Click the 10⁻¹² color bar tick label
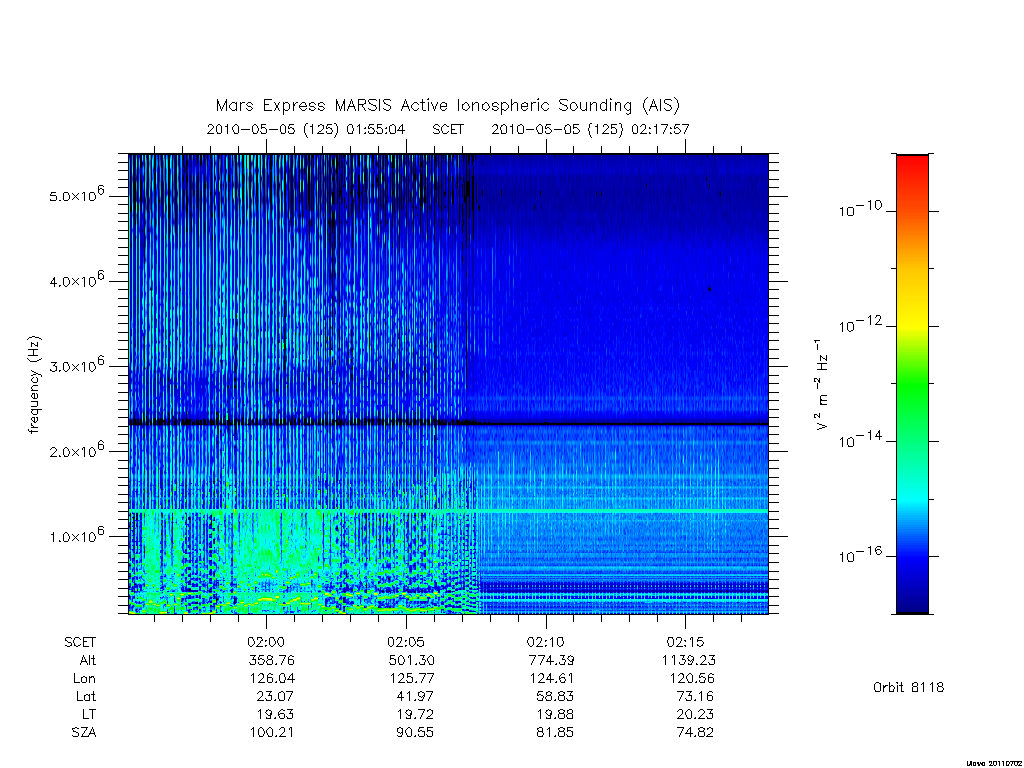 pos(860,325)
